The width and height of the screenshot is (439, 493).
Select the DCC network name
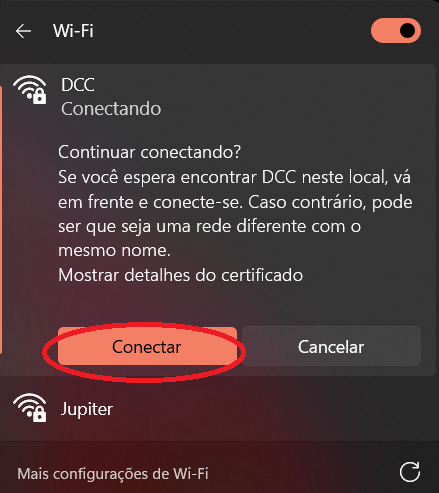78,85
